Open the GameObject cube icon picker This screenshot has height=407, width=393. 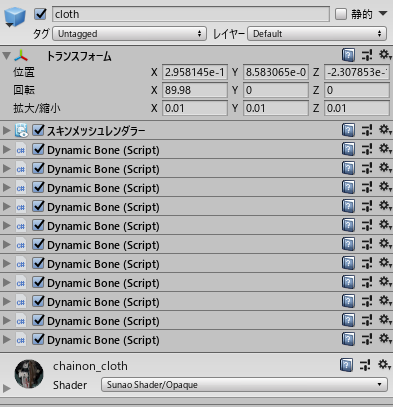(15, 16)
